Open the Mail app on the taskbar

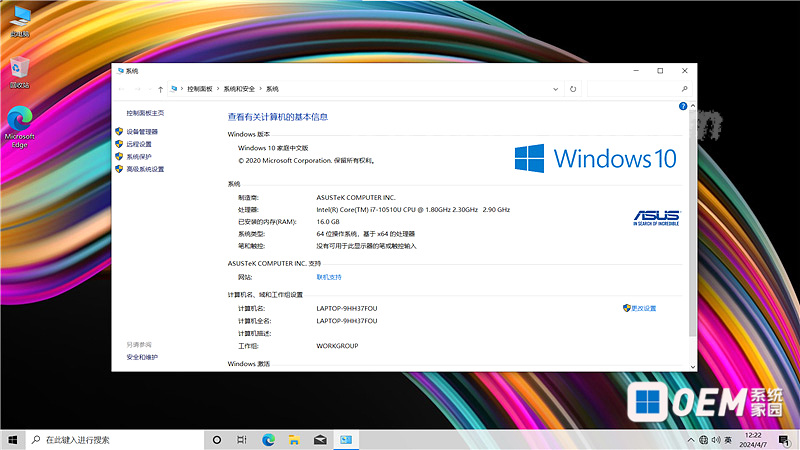[320, 440]
